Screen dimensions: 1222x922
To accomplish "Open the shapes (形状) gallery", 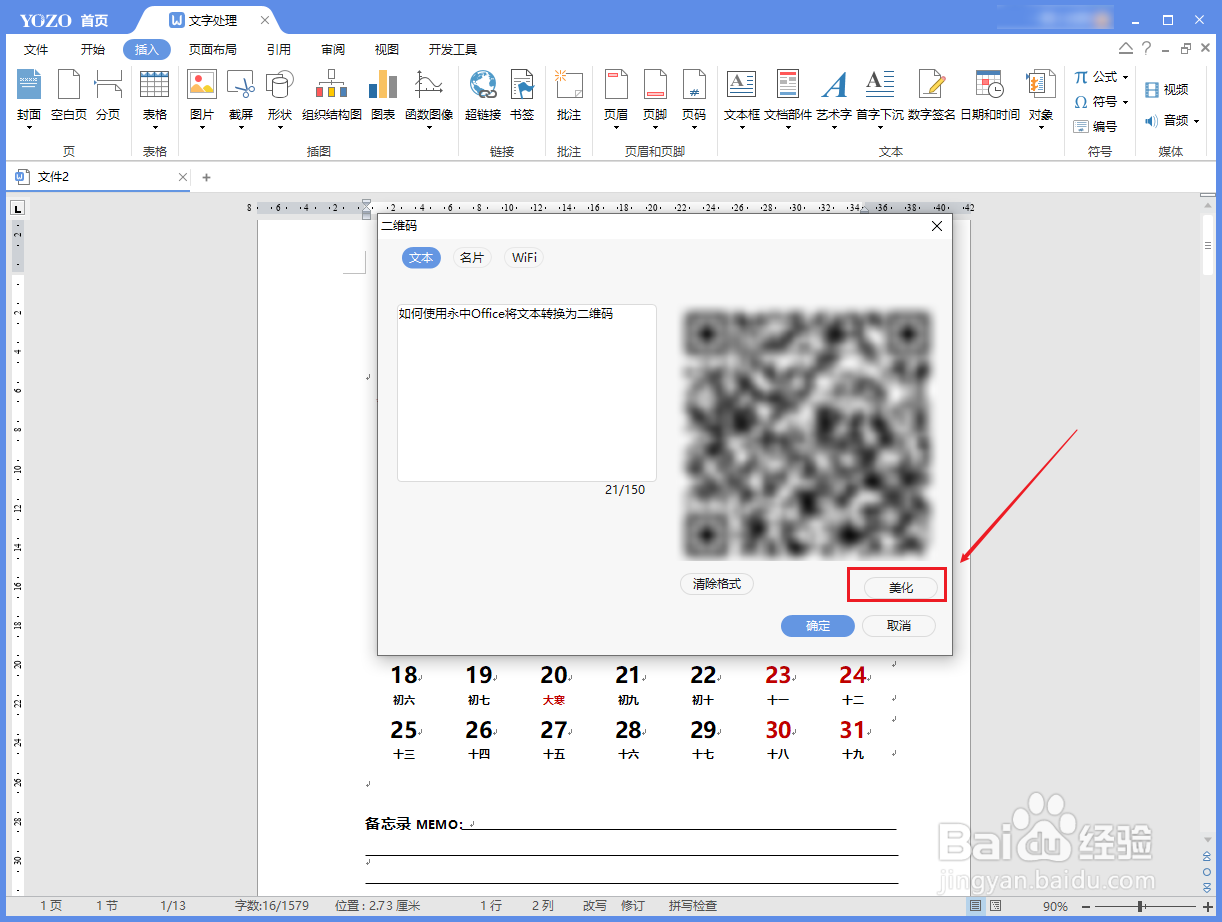I will pyautogui.click(x=279, y=98).
